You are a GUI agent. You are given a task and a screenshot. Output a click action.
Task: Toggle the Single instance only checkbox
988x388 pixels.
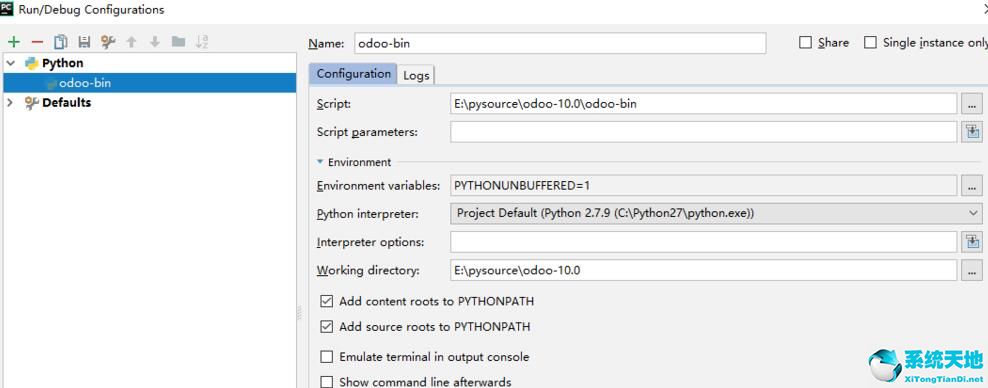tap(870, 42)
